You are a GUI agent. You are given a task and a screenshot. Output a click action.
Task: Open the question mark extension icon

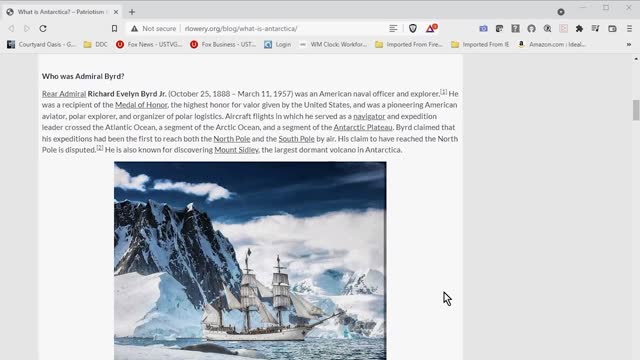516,29
